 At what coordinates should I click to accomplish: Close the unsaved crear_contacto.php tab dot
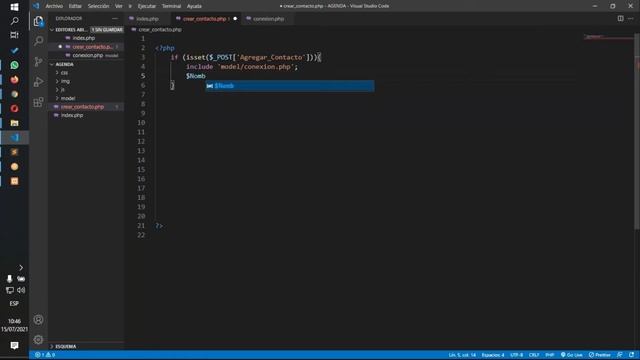pyautogui.click(x=235, y=19)
